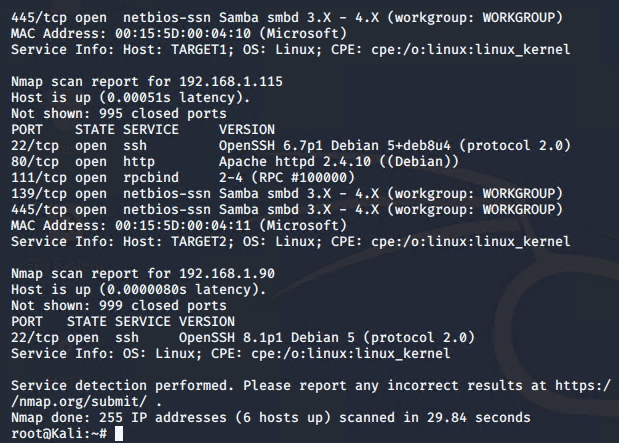
Task: Click MAC address 00:15:5D:00:04:10
Action: tap(183, 34)
